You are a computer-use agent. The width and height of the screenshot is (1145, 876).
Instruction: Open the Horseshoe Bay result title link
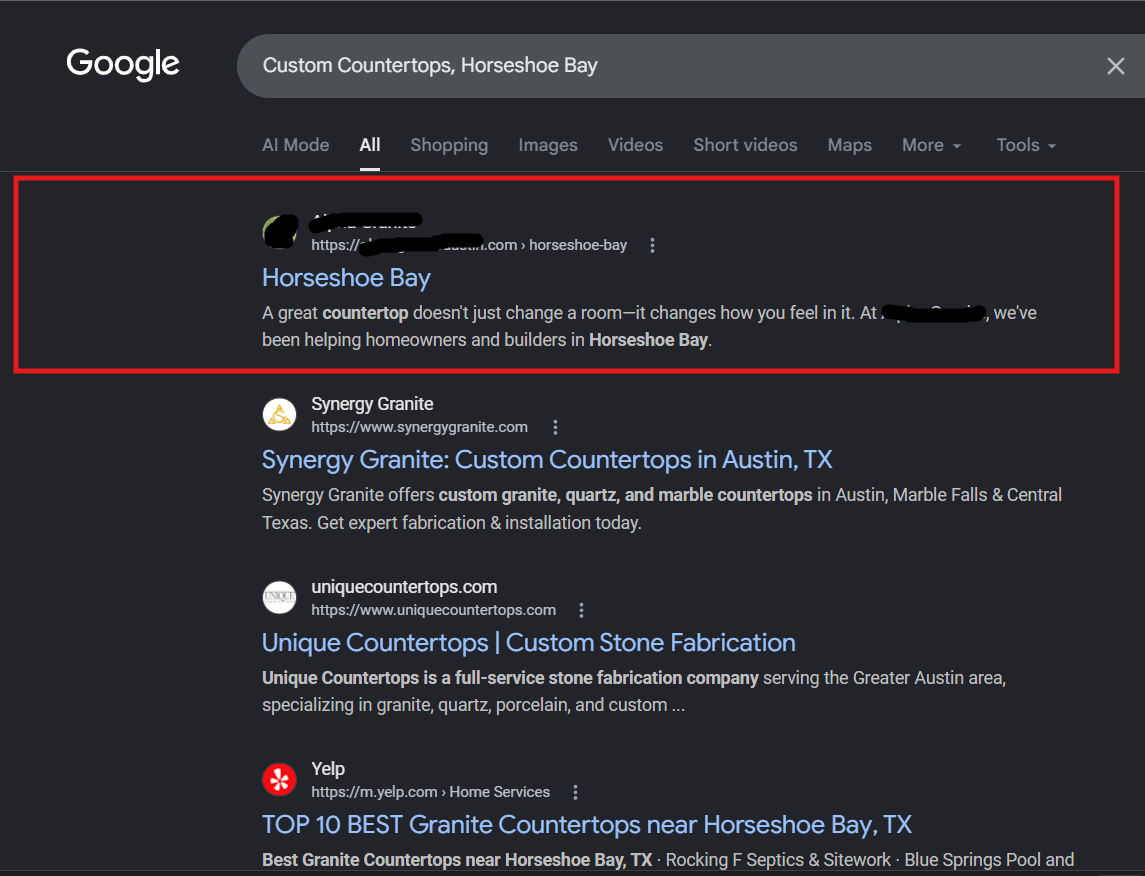pos(346,277)
